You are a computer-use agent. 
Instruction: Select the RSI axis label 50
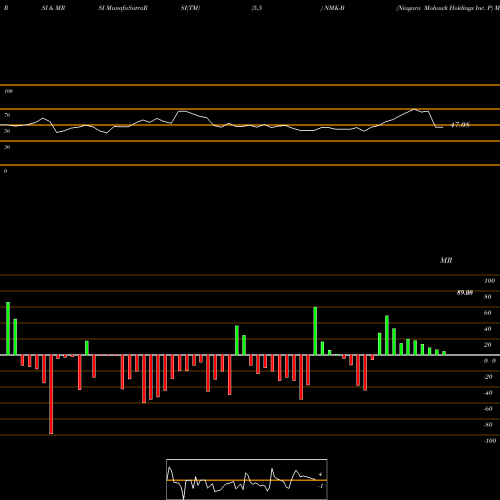pos(7,131)
